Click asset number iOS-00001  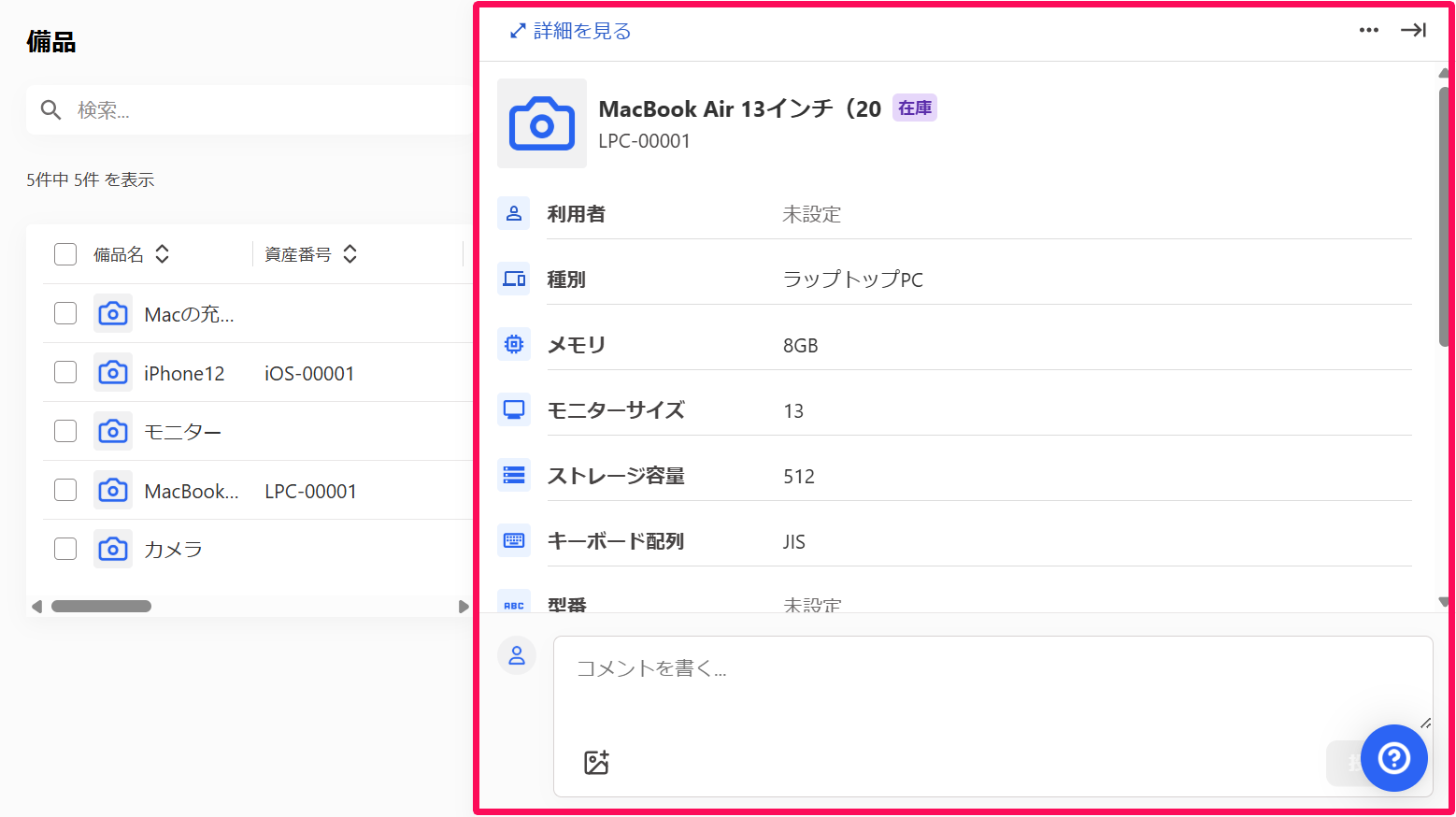(309, 373)
